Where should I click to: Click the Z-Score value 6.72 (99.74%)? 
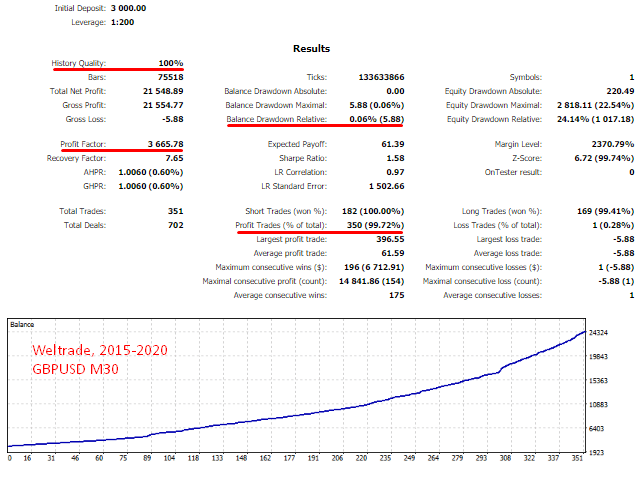click(600, 158)
